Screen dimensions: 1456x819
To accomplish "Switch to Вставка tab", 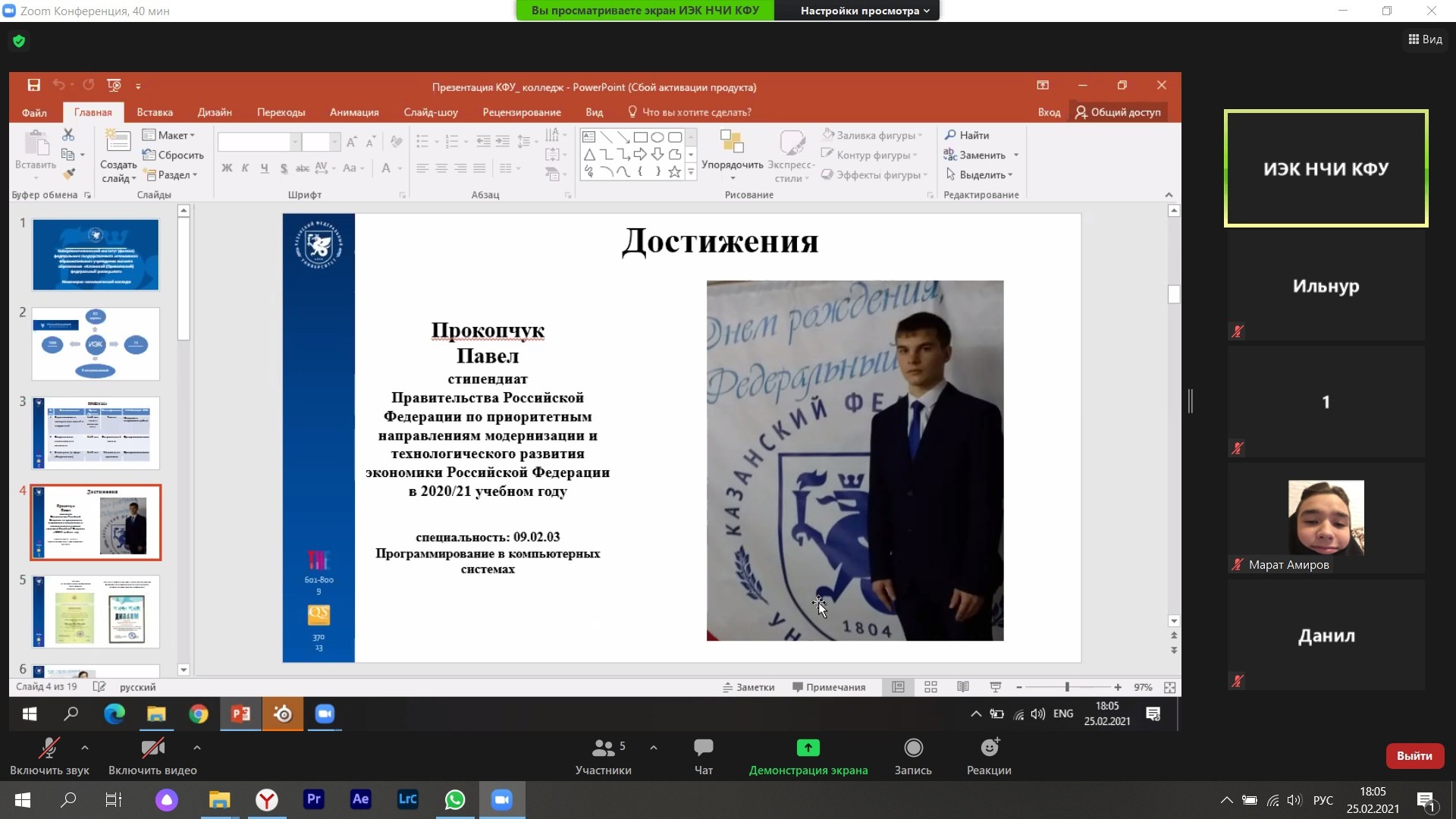I will (155, 112).
